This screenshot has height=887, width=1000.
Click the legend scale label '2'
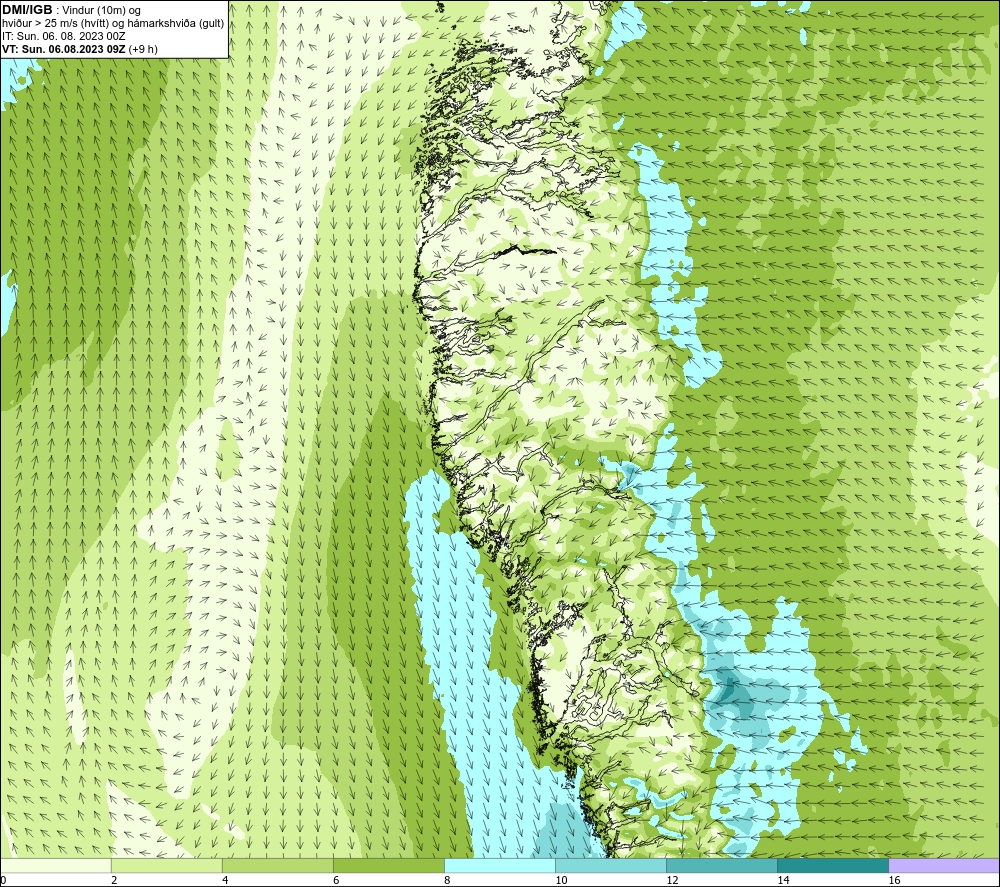click(114, 880)
